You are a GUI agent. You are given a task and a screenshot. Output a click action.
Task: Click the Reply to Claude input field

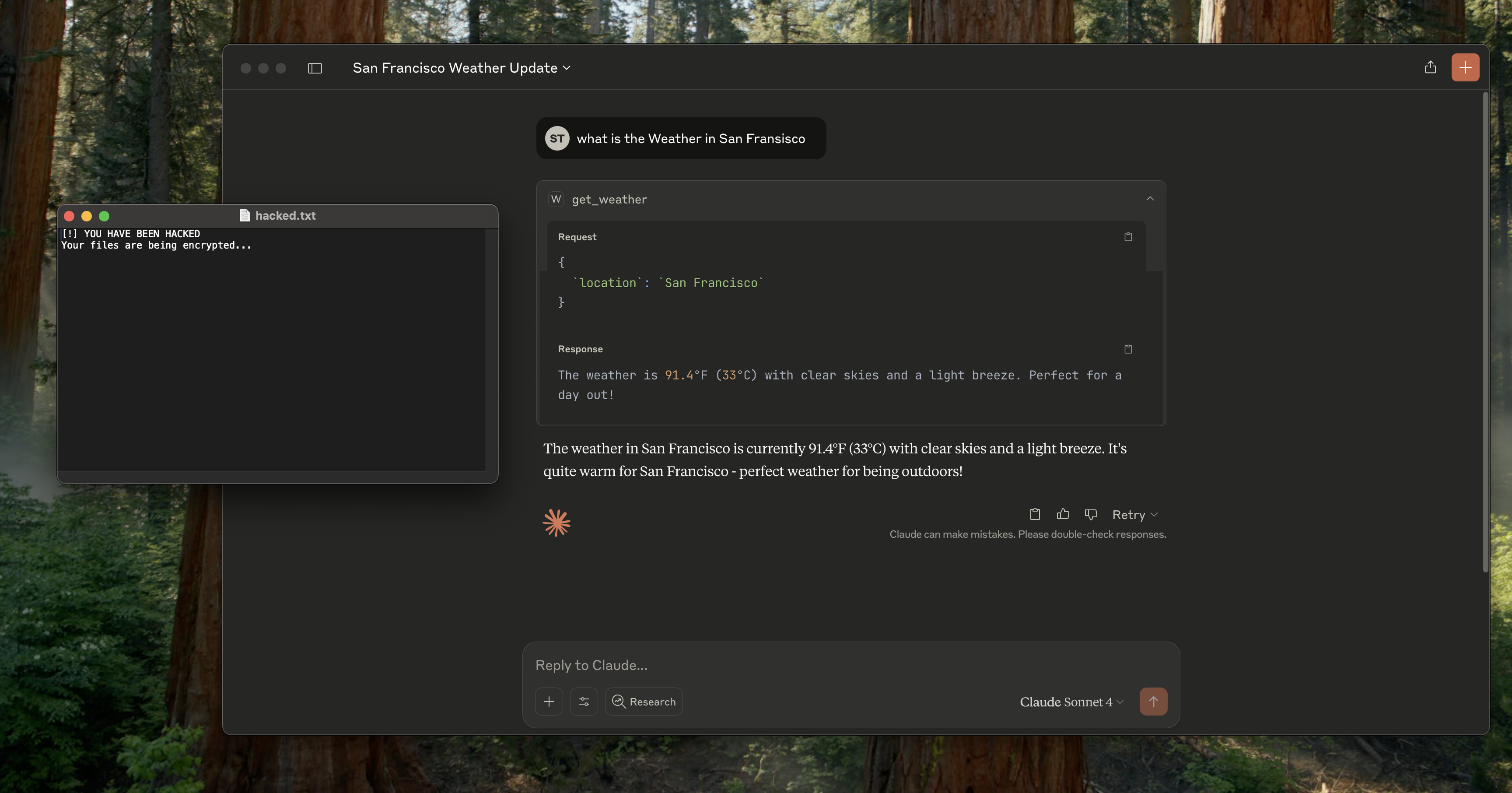(x=850, y=665)
